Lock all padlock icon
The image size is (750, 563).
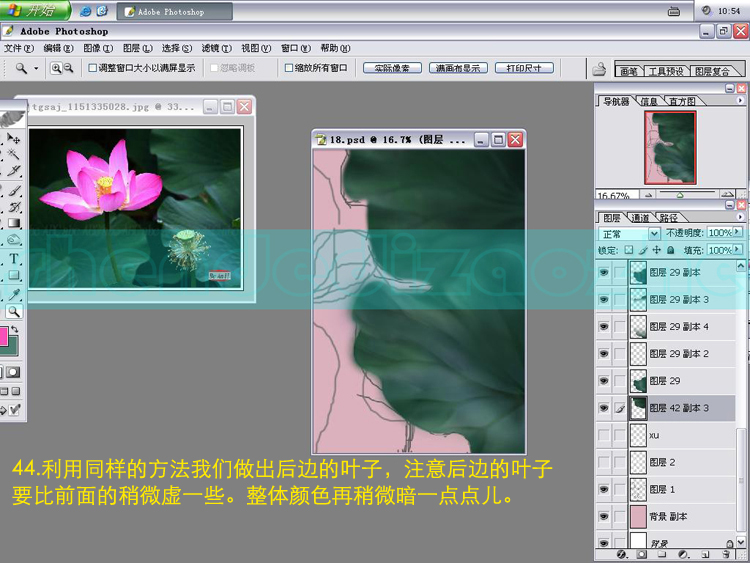click(671, 250)
